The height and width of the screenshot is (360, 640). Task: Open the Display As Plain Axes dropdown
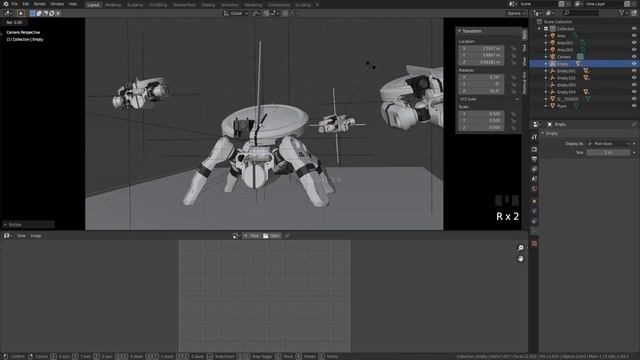click(x=609, y=144)
